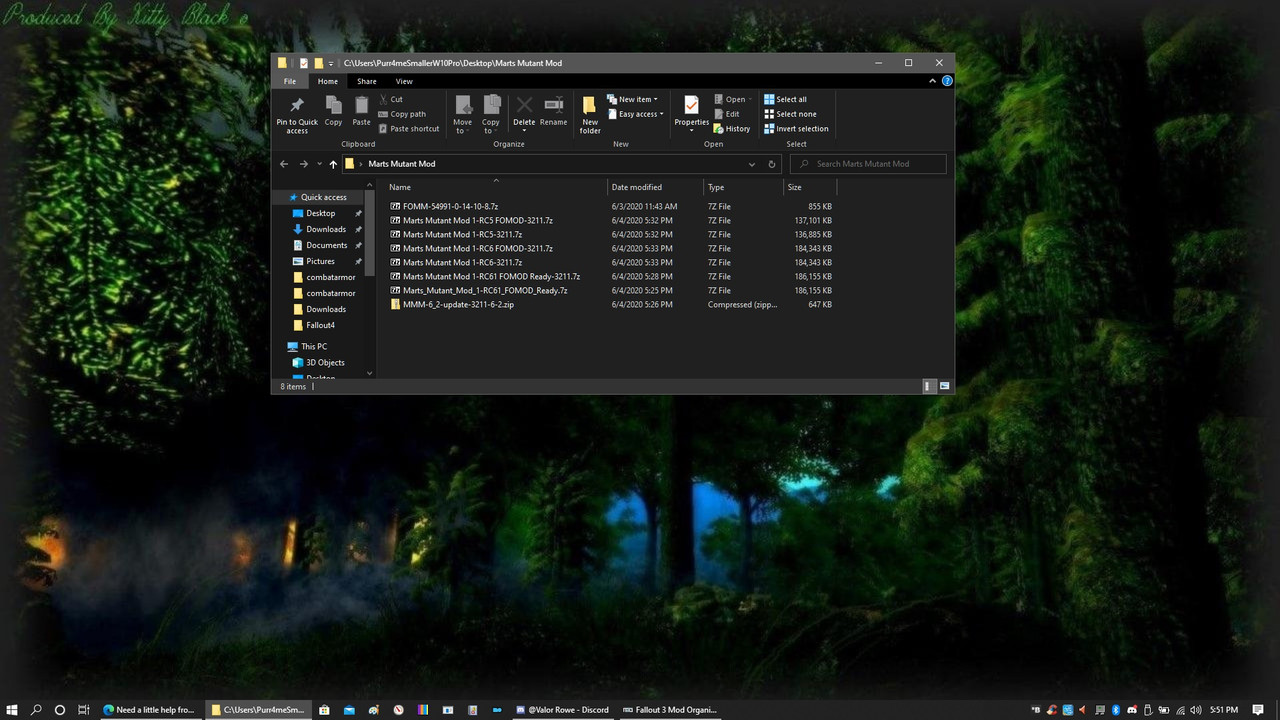
Task: Open the New item dropdown
Action: pos(632,99)
